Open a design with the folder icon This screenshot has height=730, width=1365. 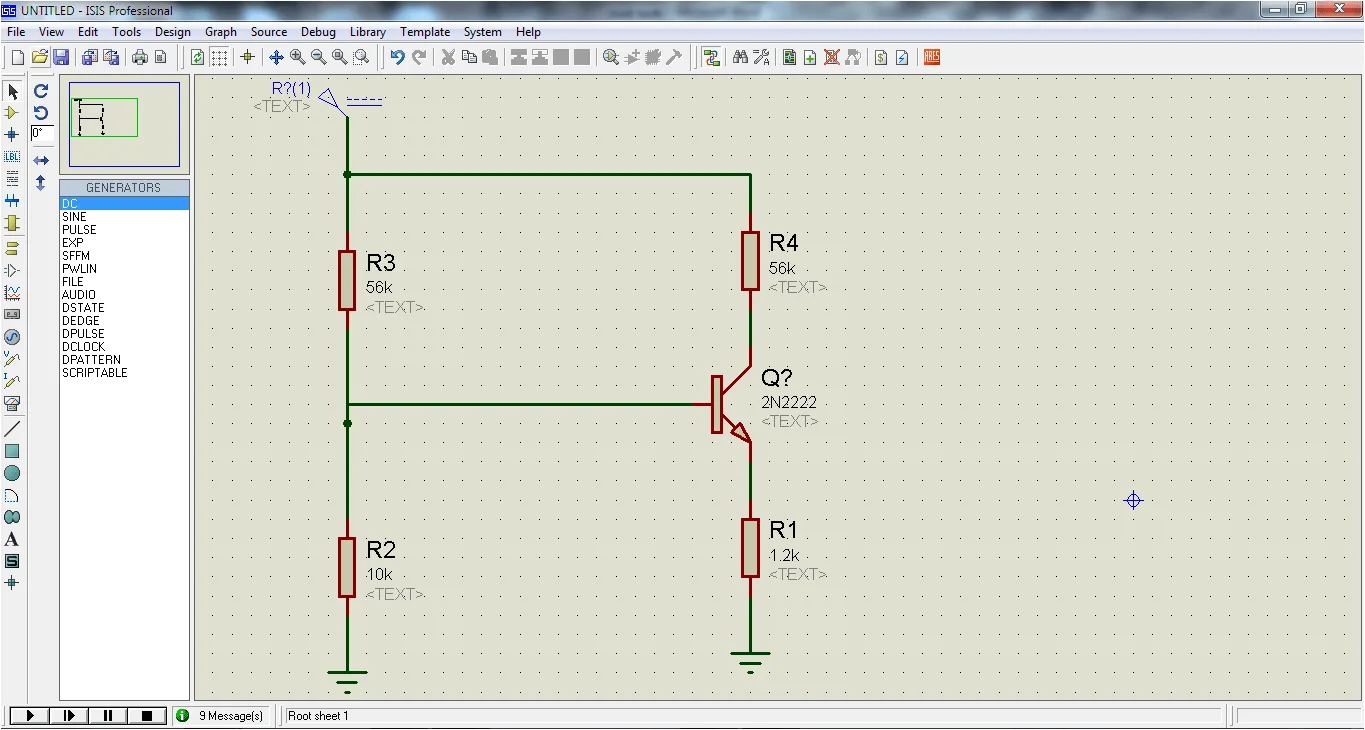point(40,58)
